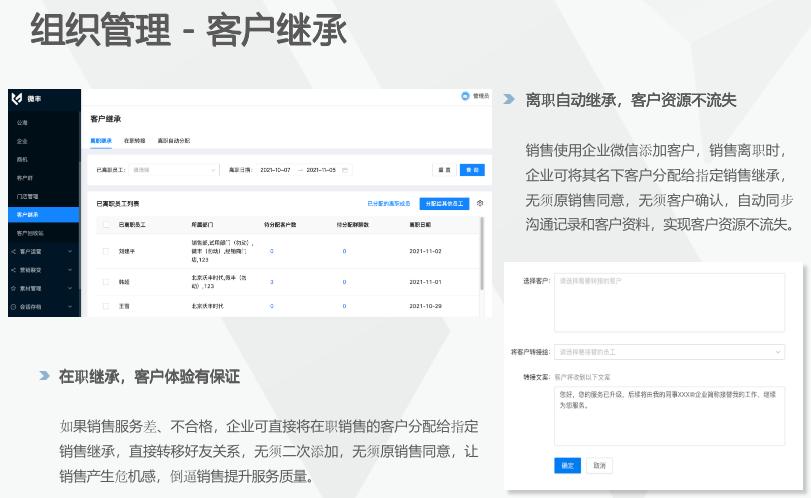Viewport: 811px width, 498px height.
Task: Open the 管理员 avatar icon at top right
Action: [x=465, y=96]
